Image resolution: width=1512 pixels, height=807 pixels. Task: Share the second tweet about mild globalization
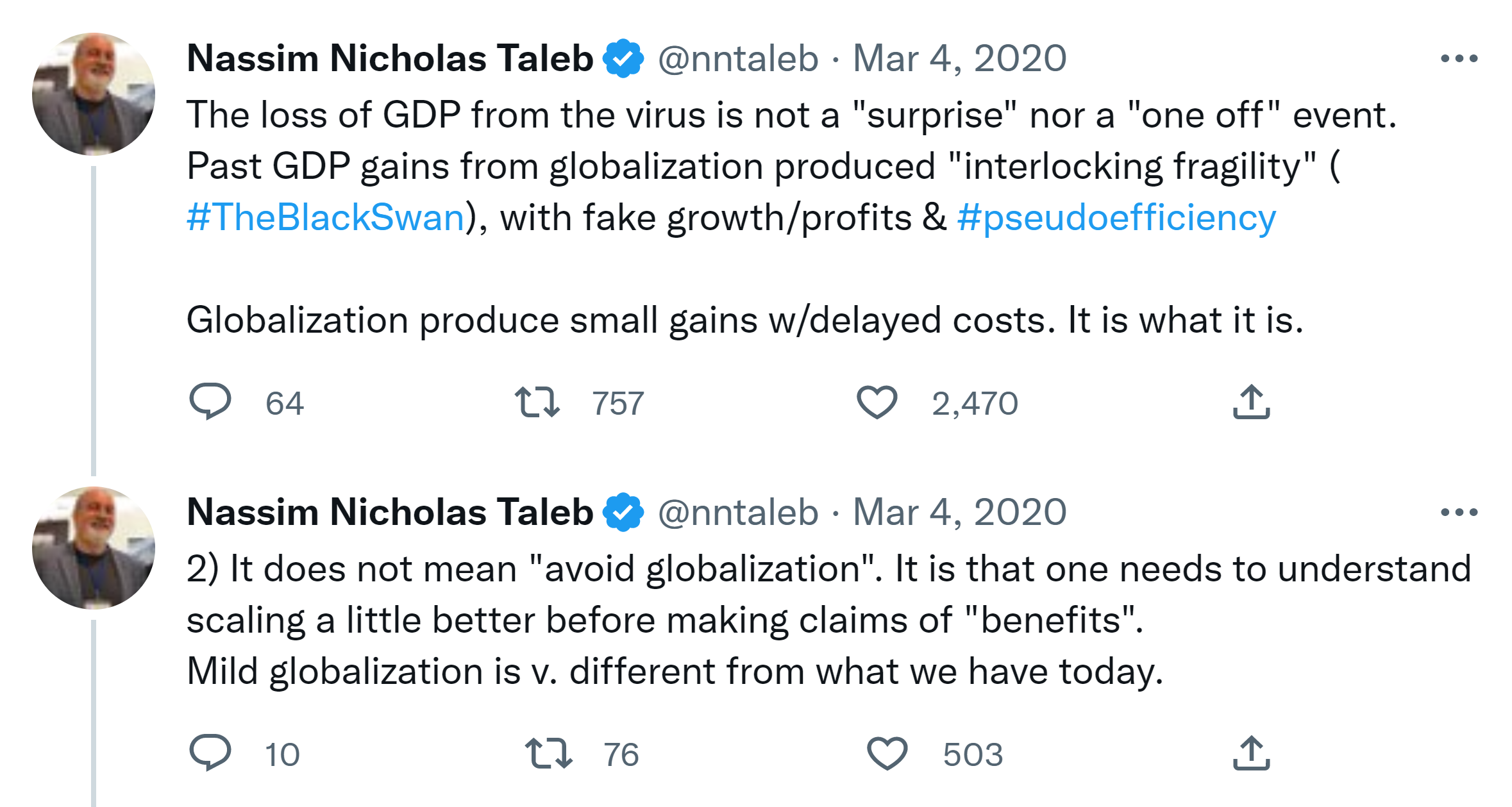(x=1251, y=753)
